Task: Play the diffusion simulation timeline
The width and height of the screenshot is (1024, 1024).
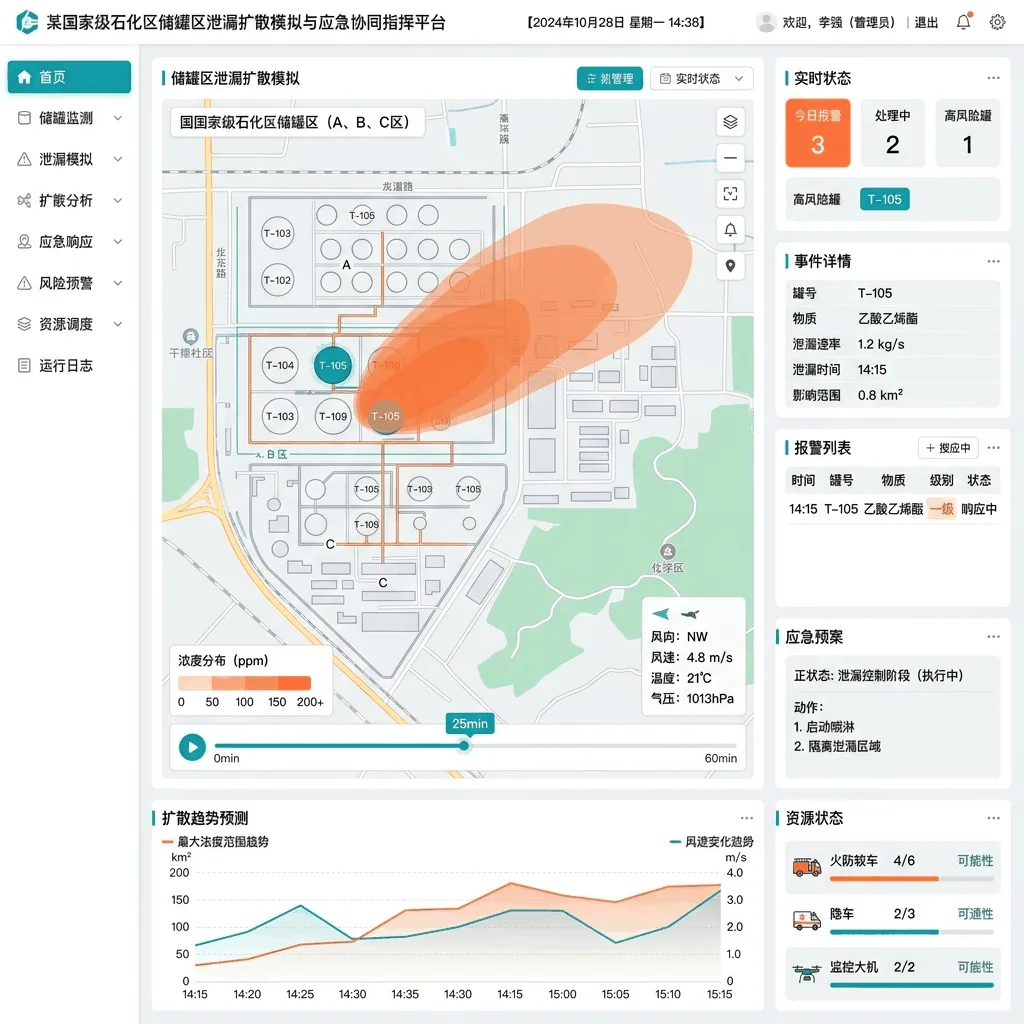Action: click(193, 746)
